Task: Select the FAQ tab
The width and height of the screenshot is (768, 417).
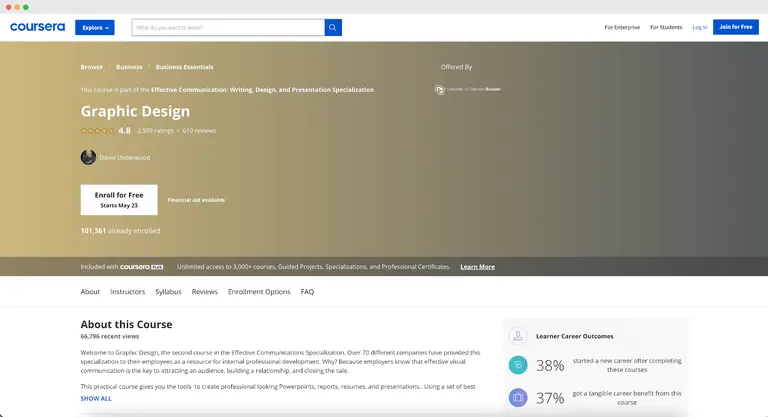Action: 307,292
